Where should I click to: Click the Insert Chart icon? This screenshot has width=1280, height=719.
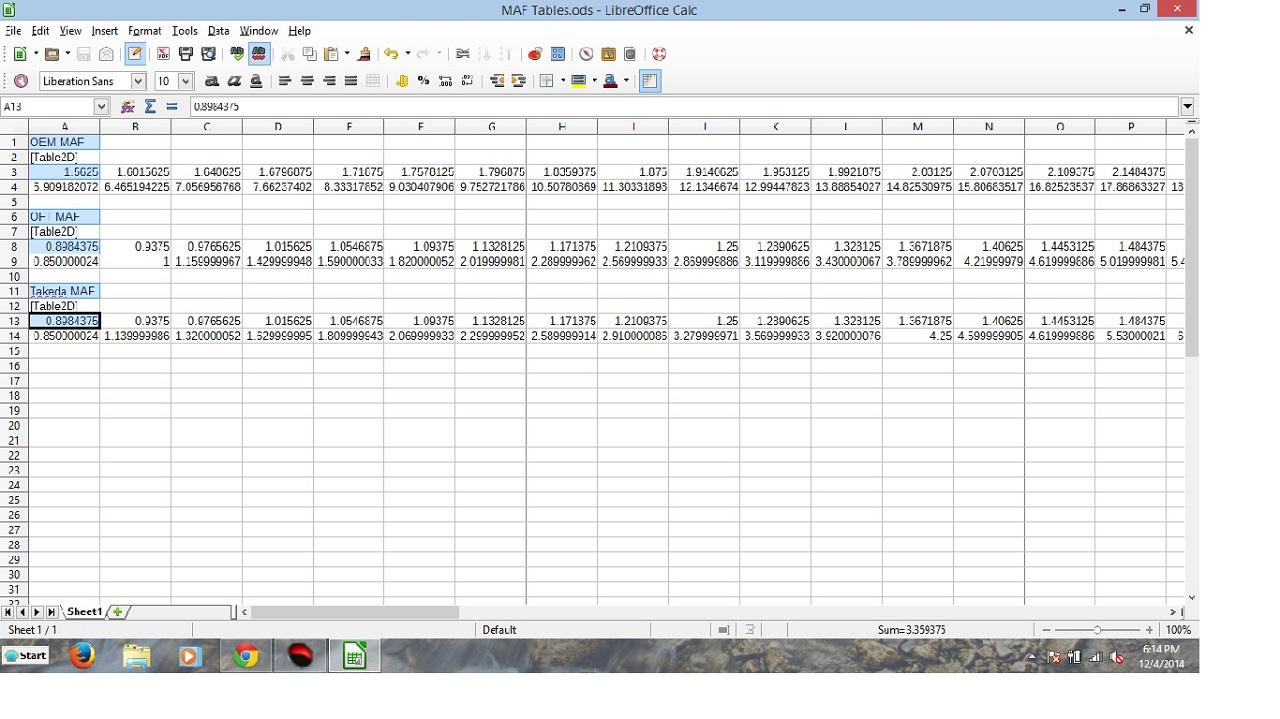[535, 54]
